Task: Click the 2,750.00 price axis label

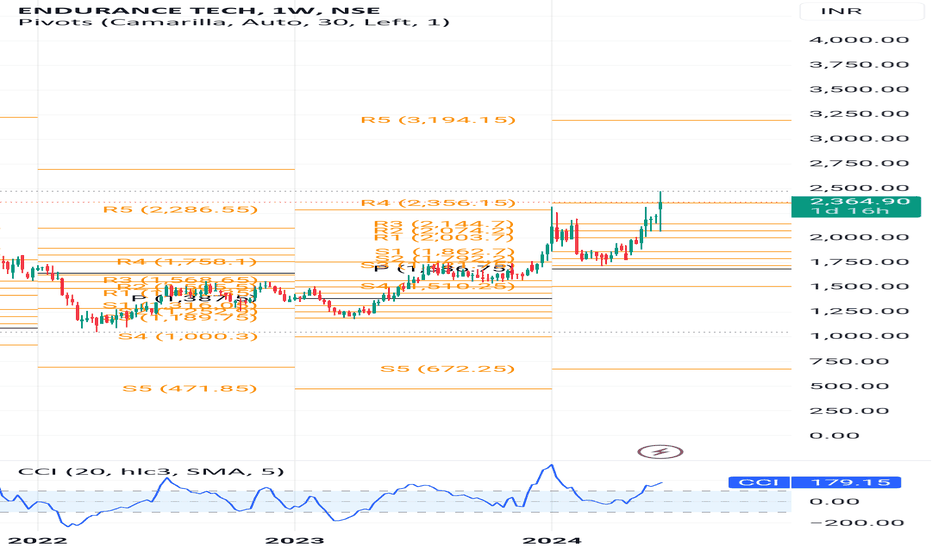Action: (x=859, y=164)
